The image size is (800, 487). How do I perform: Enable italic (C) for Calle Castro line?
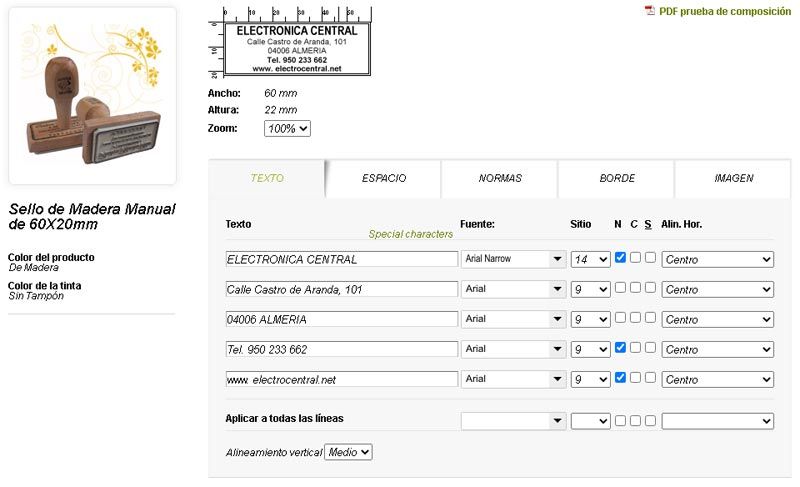(635, 288)
